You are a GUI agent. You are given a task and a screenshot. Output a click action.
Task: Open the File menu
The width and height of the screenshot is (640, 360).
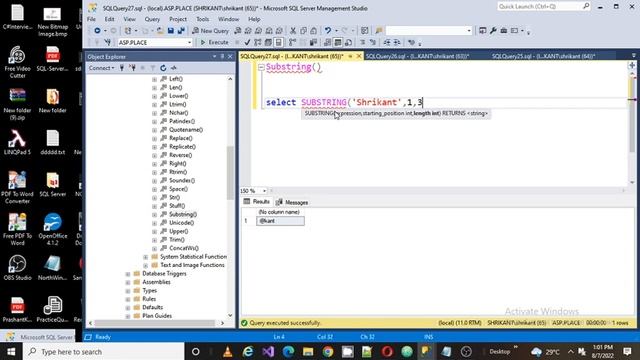[x=91, y=19]
